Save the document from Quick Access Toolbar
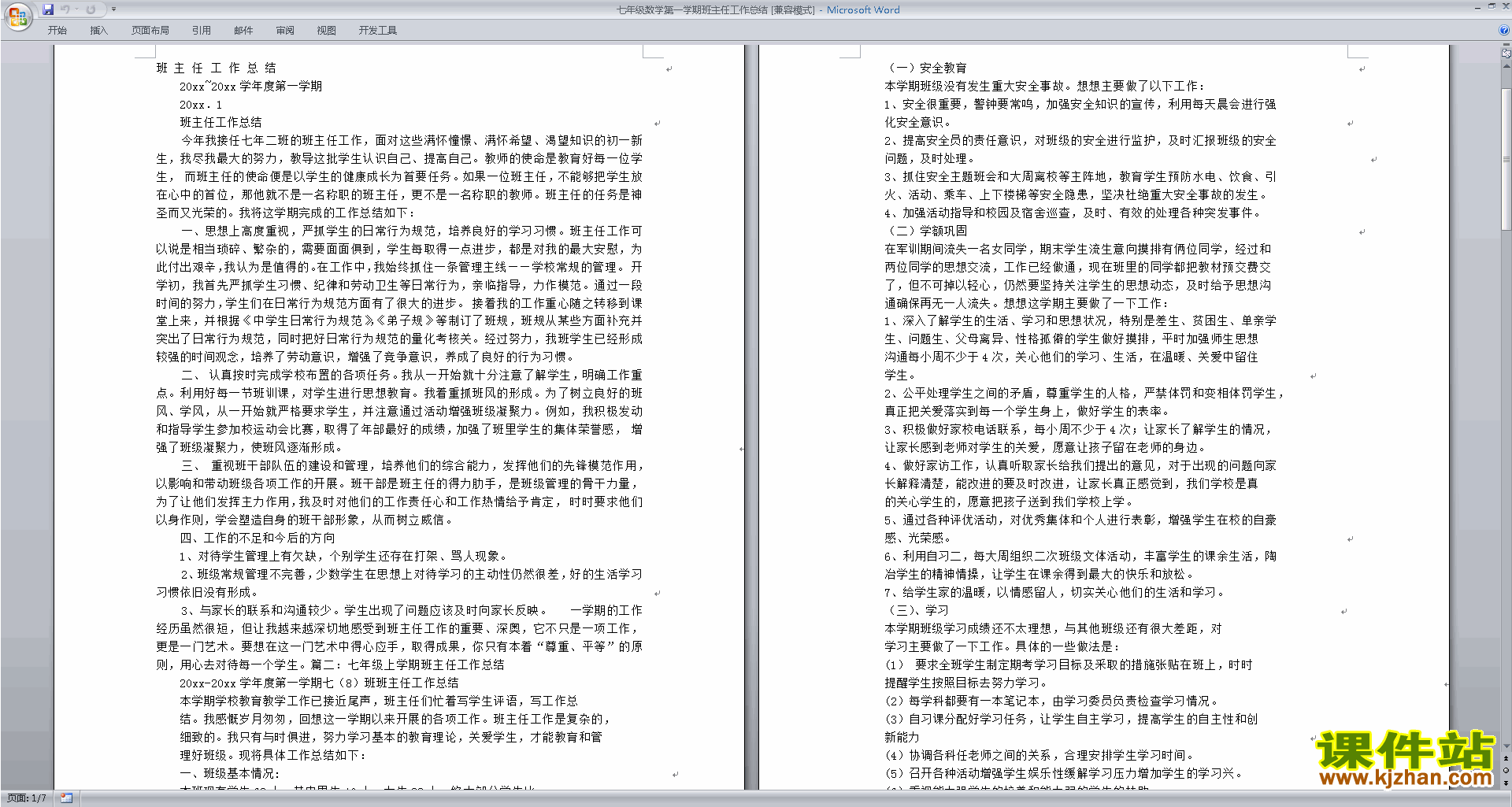This screenshot has width=1512, height=807. (x=48, y=9)
